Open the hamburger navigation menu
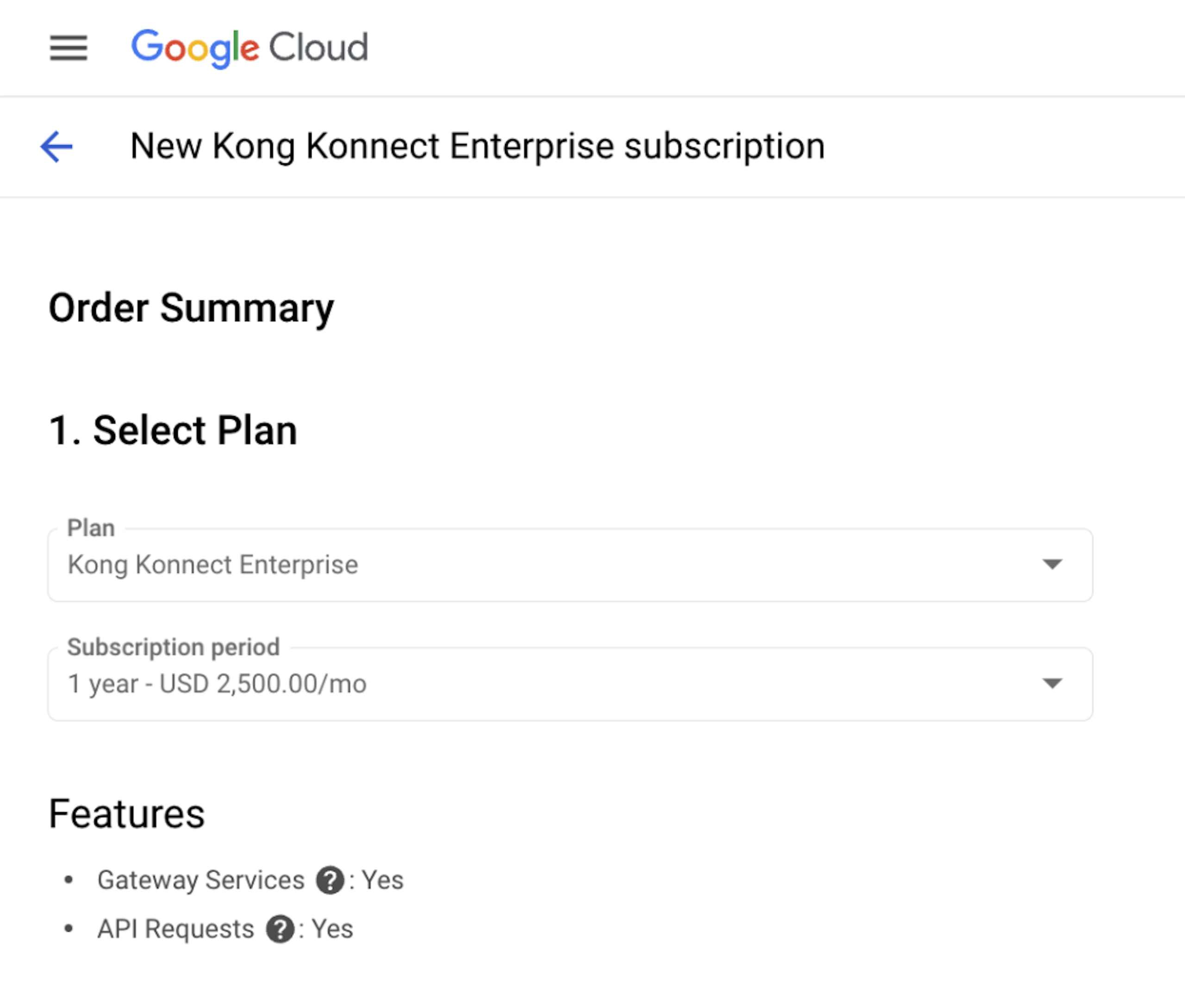This screenshot has width=1185, height=1008. [x=69, y=47]
